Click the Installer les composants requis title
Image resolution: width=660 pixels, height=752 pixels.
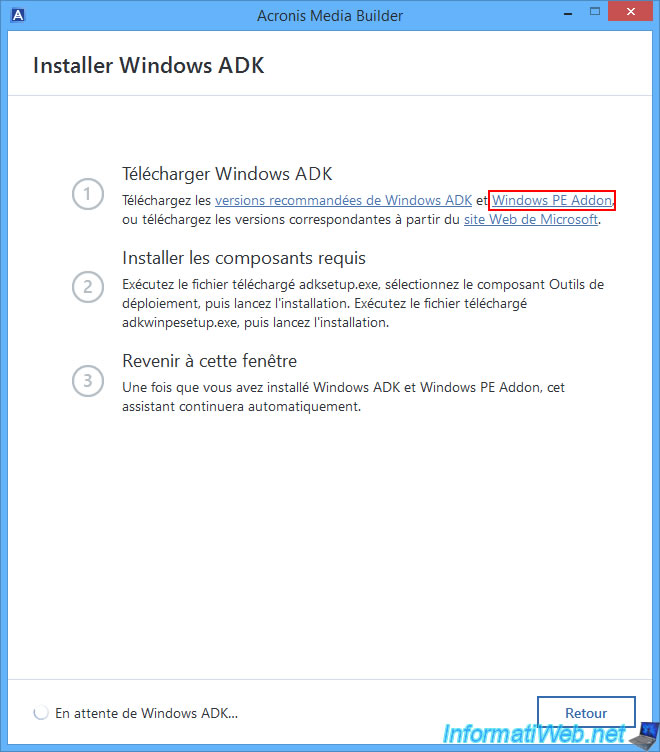244,258
